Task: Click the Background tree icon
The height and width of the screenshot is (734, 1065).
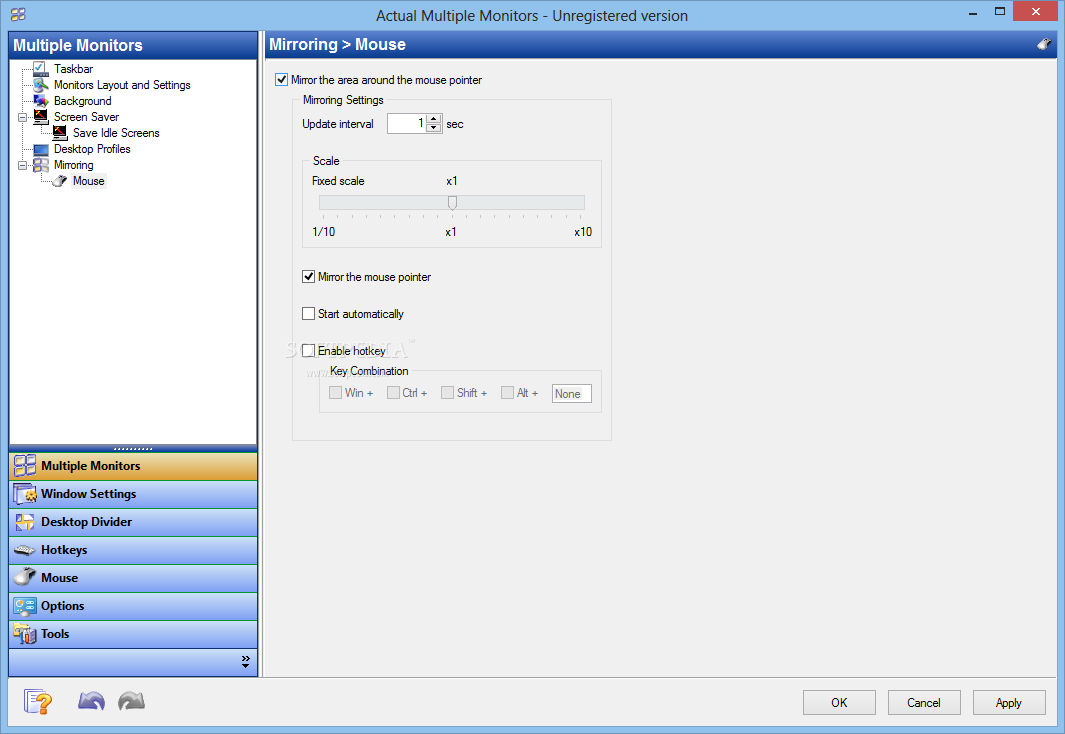Action: tap(41, 101)
